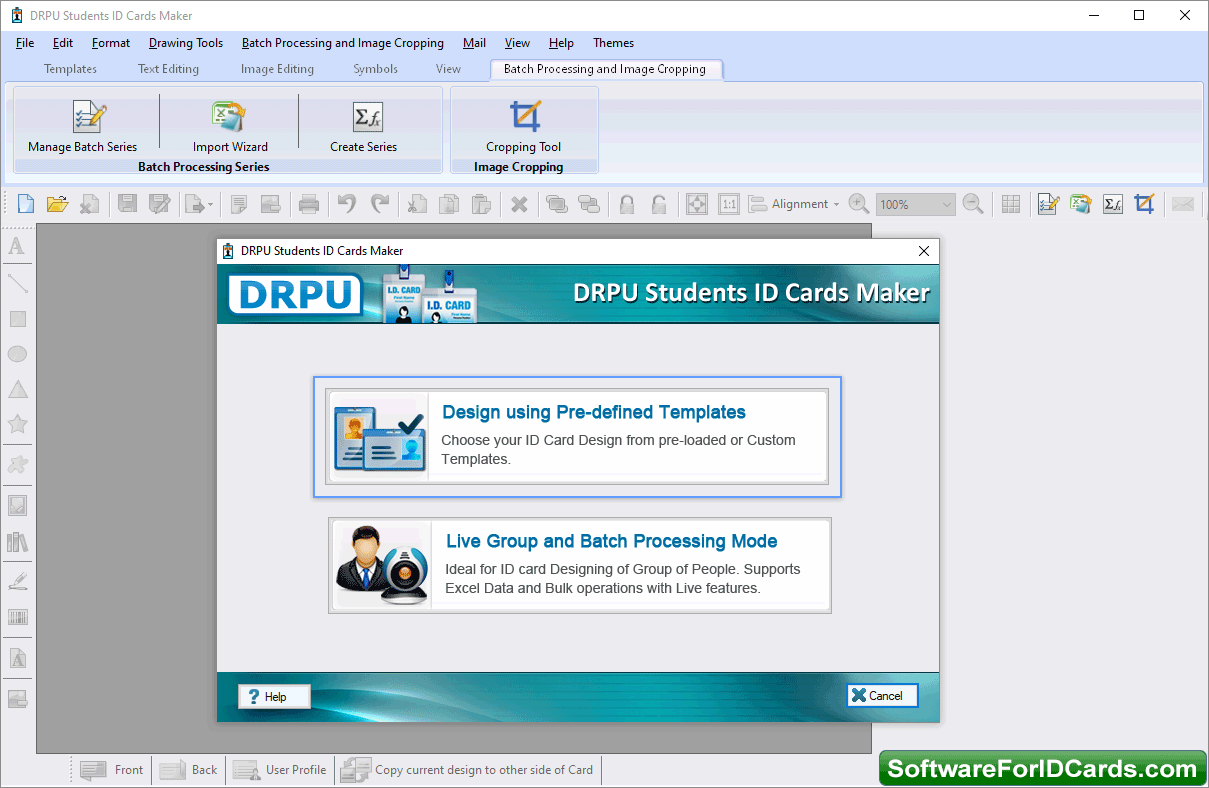Open Manage Batch Series in ribbon
1209x788 pixels.
click(x=83, y=127)
